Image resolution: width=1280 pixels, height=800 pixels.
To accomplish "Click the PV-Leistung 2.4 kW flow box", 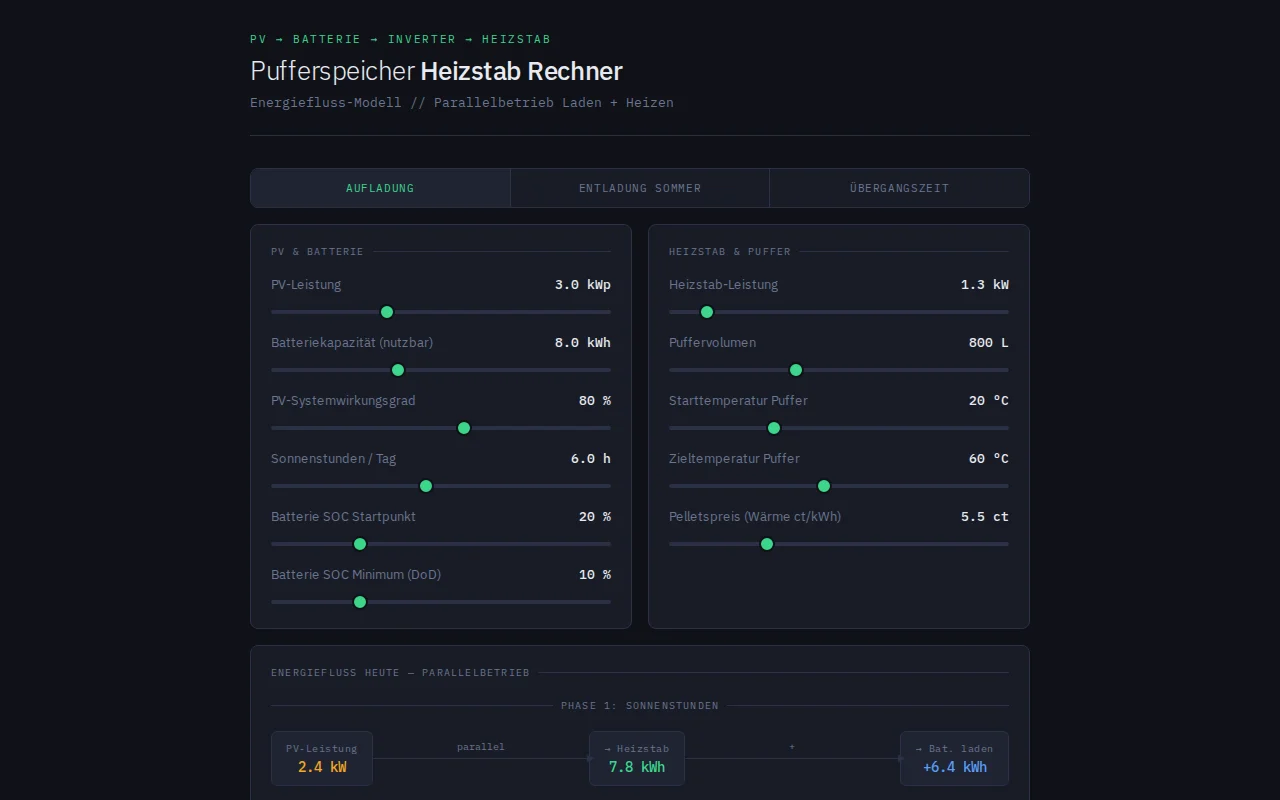I will (x=322, y=758).
